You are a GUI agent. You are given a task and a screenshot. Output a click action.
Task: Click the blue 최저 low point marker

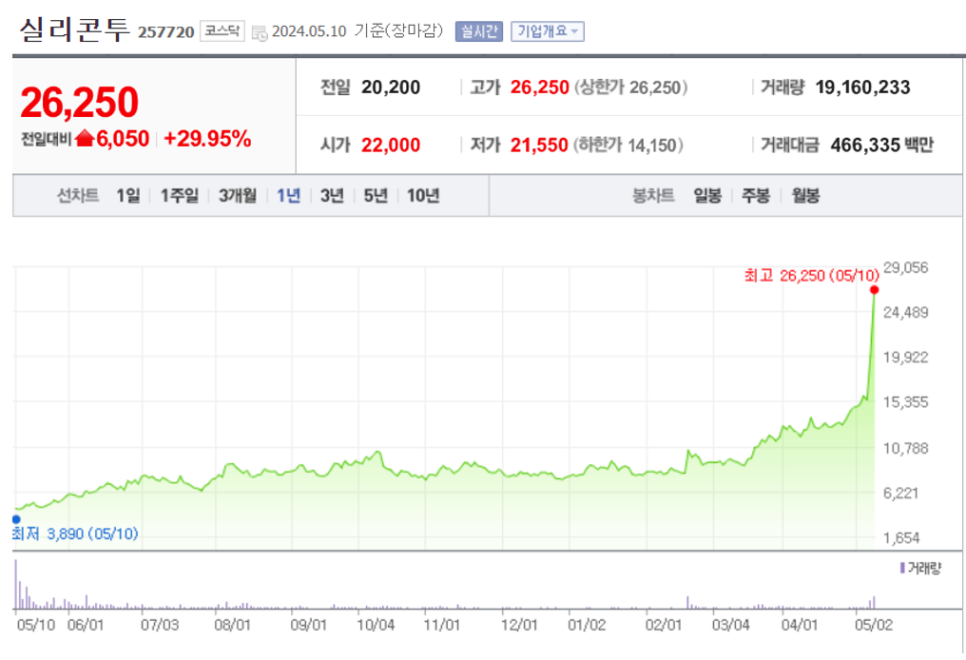tap(16, 519)
